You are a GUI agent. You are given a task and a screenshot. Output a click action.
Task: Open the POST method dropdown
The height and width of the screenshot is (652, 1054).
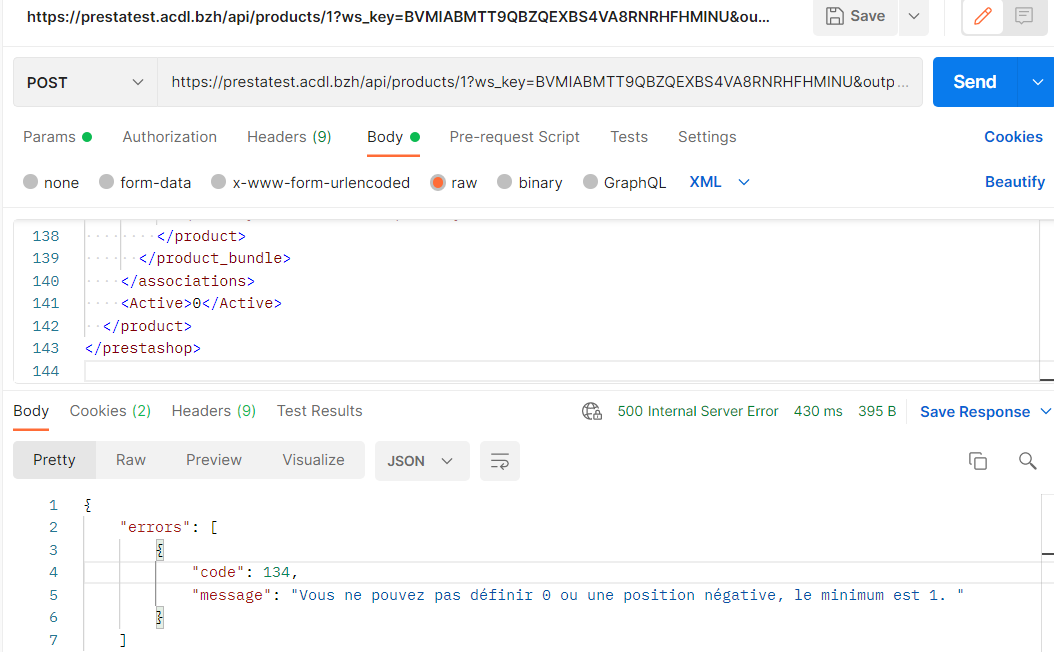84,82
